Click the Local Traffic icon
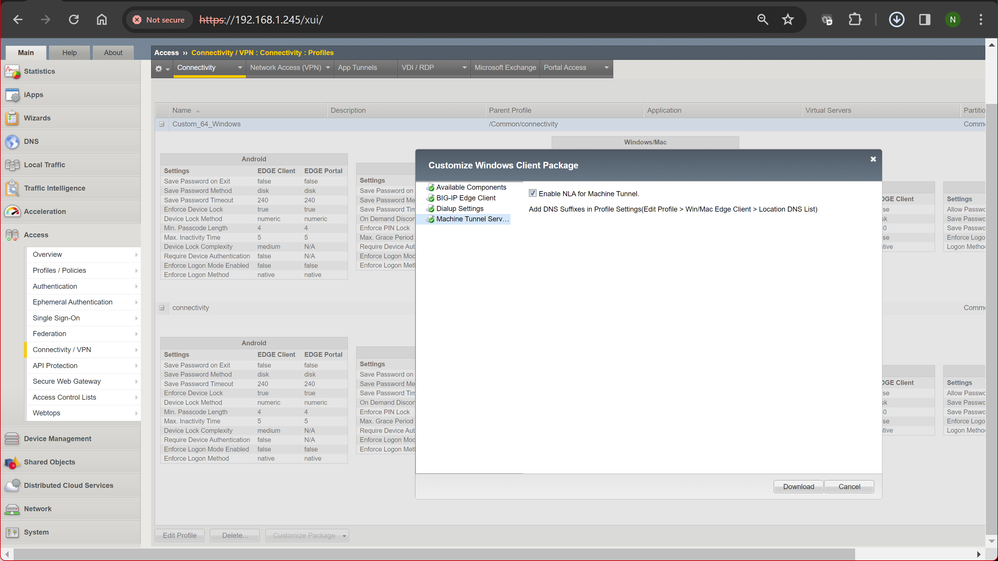 pos(12,165)
